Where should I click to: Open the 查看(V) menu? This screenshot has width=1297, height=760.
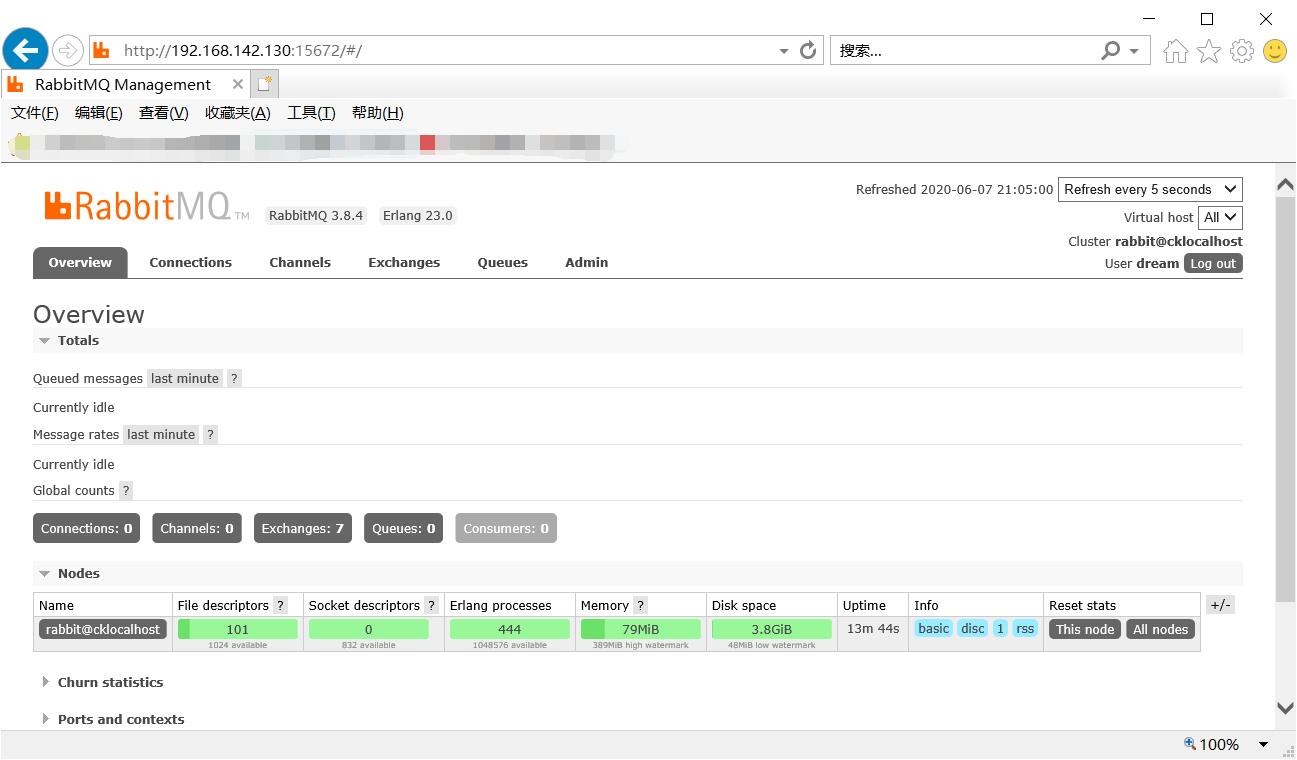[164, 113]
